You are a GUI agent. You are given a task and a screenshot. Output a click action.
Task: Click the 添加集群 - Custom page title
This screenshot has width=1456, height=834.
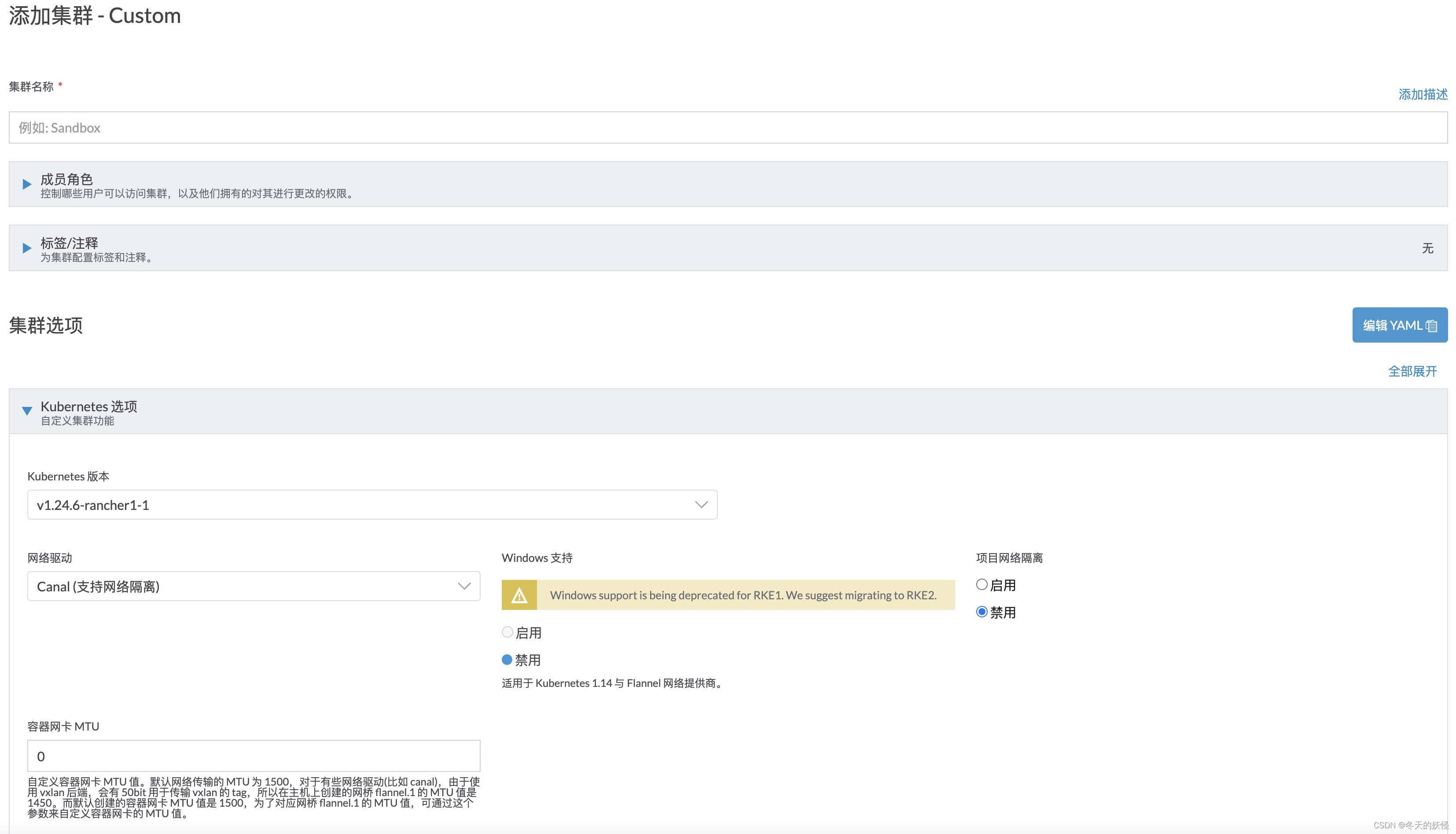(x=95, y=15)
